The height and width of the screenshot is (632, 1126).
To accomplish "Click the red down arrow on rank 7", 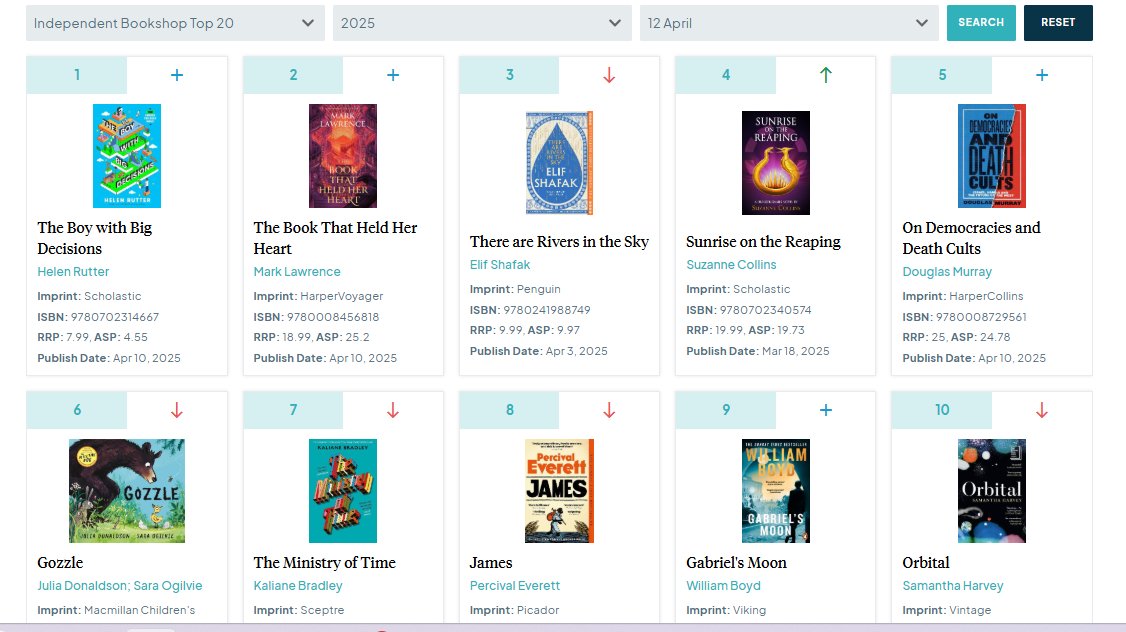I will [393, 410].
